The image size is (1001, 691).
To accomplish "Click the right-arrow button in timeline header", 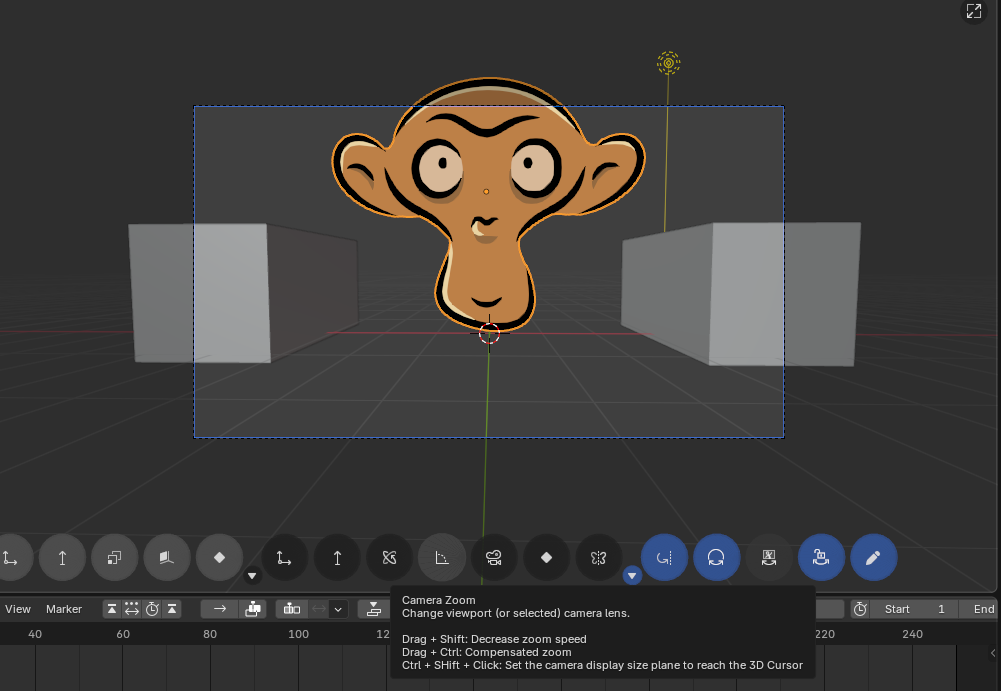I will point(220,609).
